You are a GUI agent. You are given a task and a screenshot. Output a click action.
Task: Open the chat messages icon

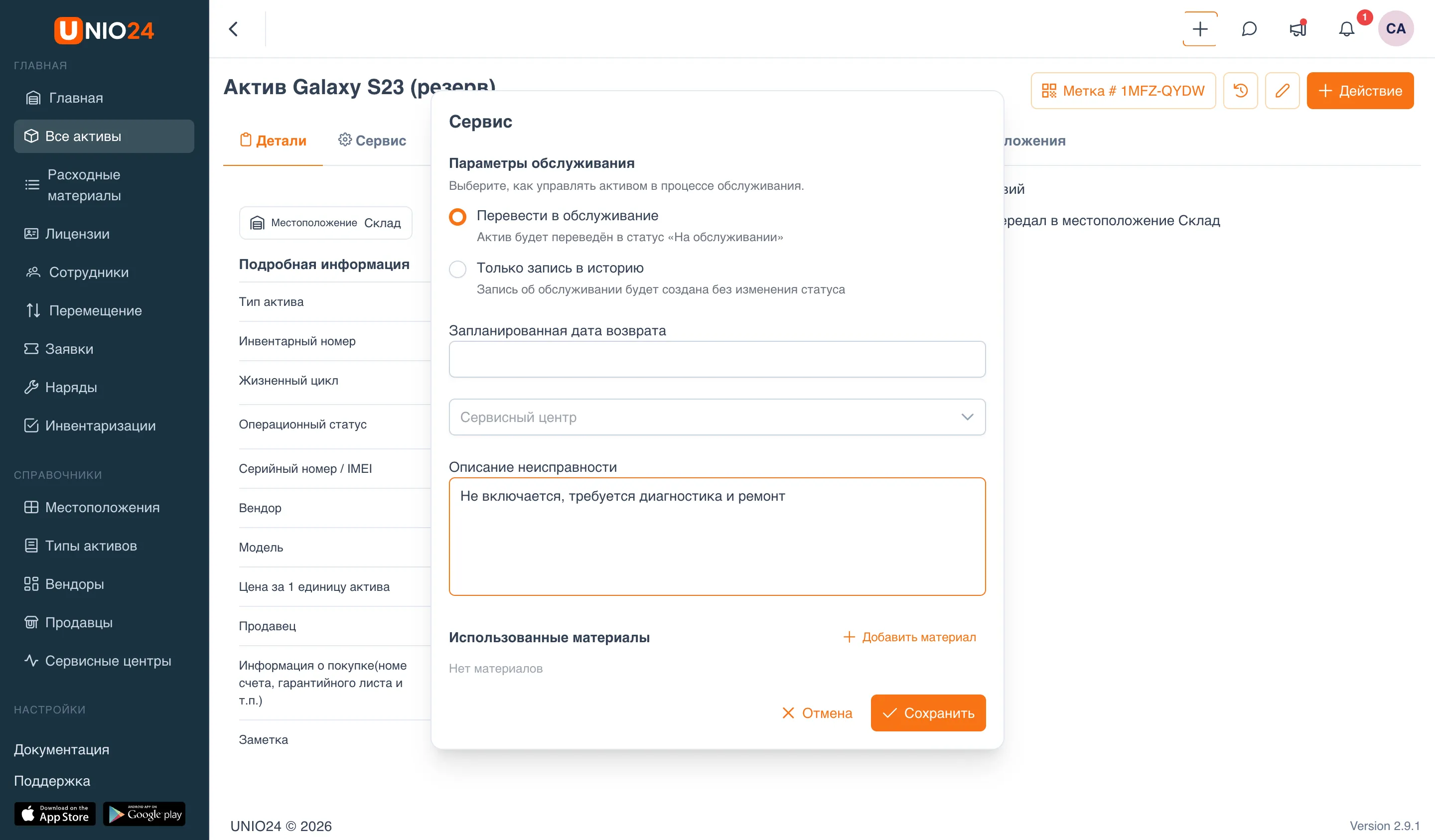click(x=1249, y=29)
